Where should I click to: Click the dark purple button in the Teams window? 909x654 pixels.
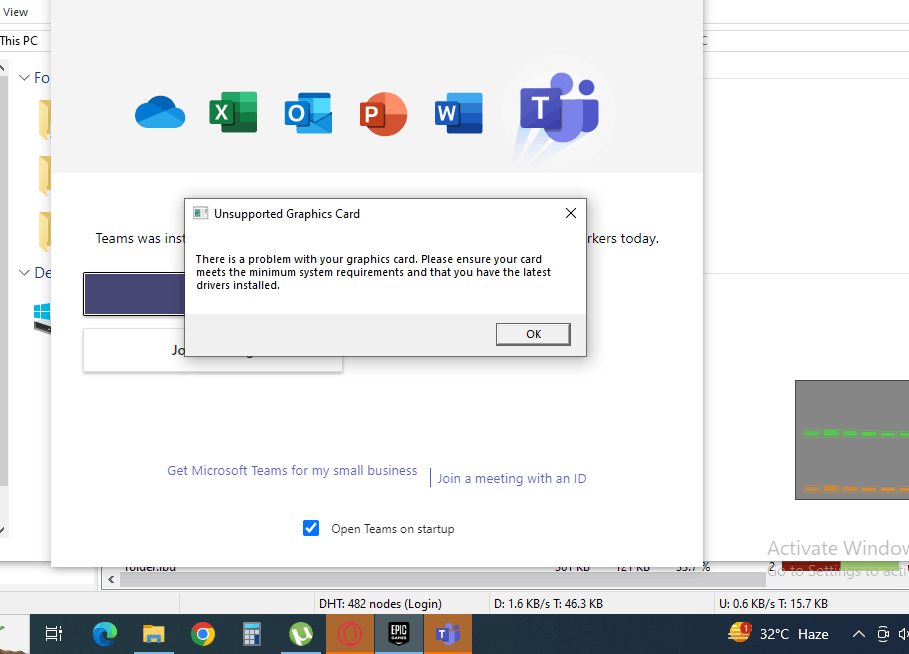(x=134, y=294)
